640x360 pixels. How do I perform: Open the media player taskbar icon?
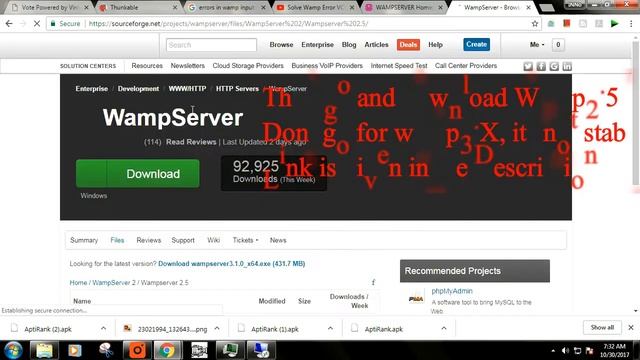75,350
